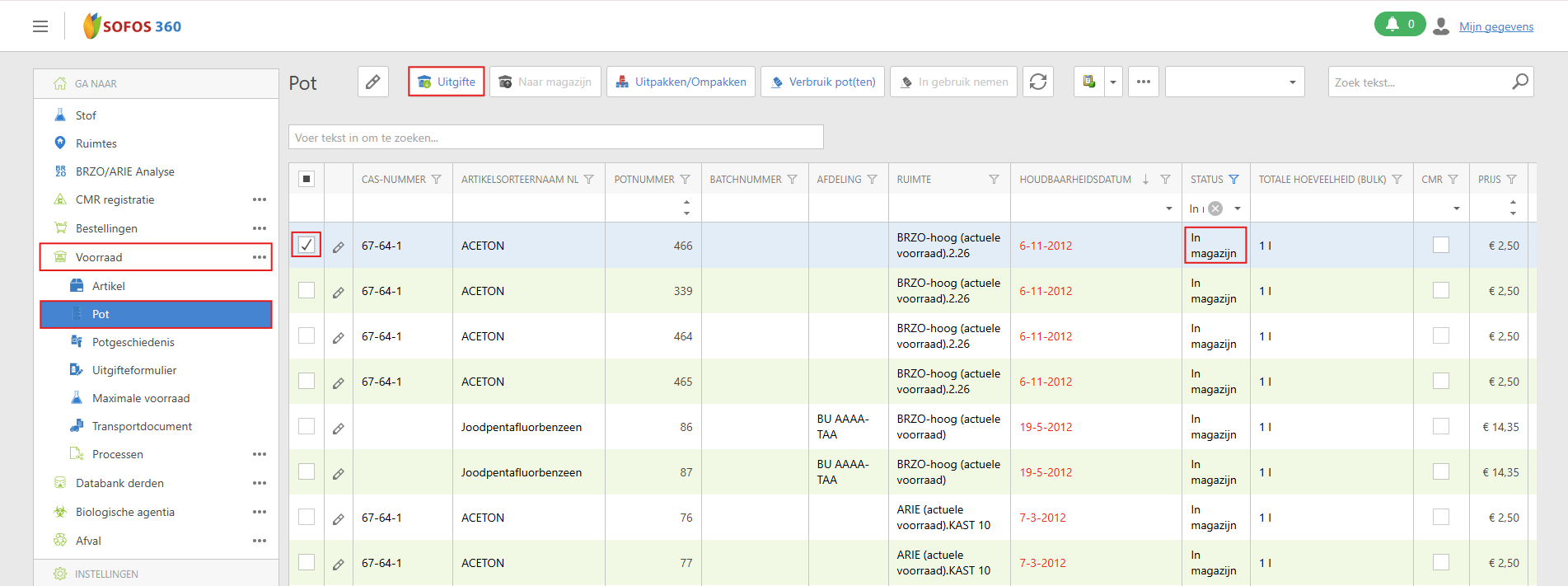The width and height of the screenshot is (1568, 586).
Task: Click the pencil edit icon beside Pot title
Action: tap(373, 82)
